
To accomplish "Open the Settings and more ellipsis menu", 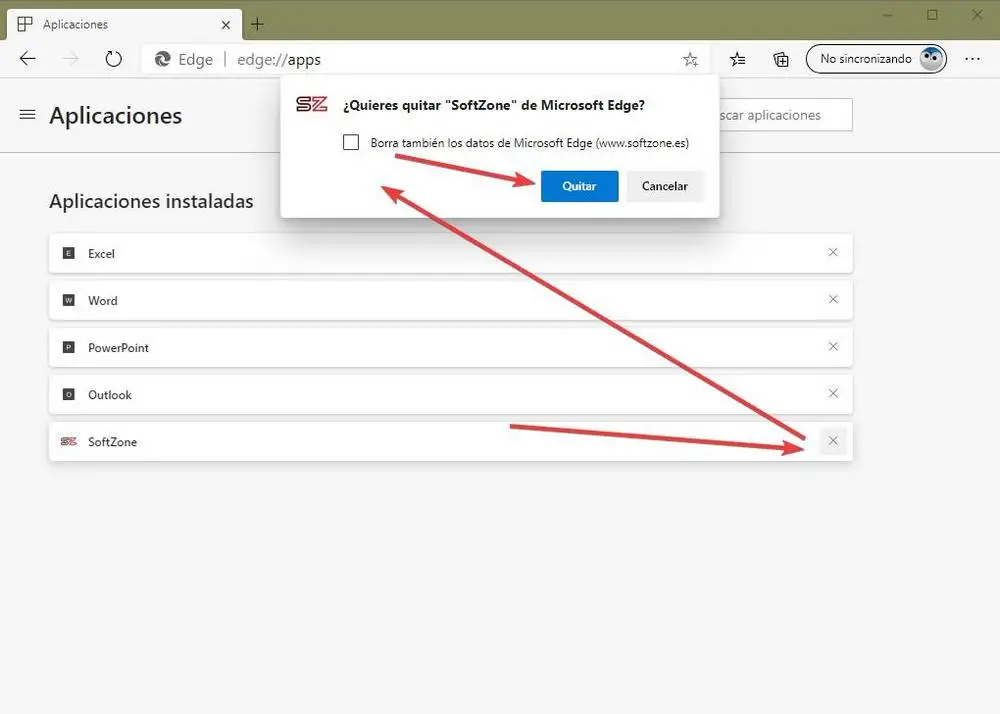I will (x=973, y=59).
